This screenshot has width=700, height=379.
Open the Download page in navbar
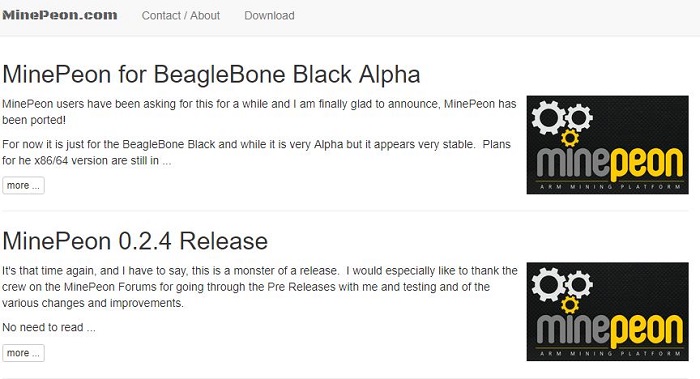pos(269,16)
